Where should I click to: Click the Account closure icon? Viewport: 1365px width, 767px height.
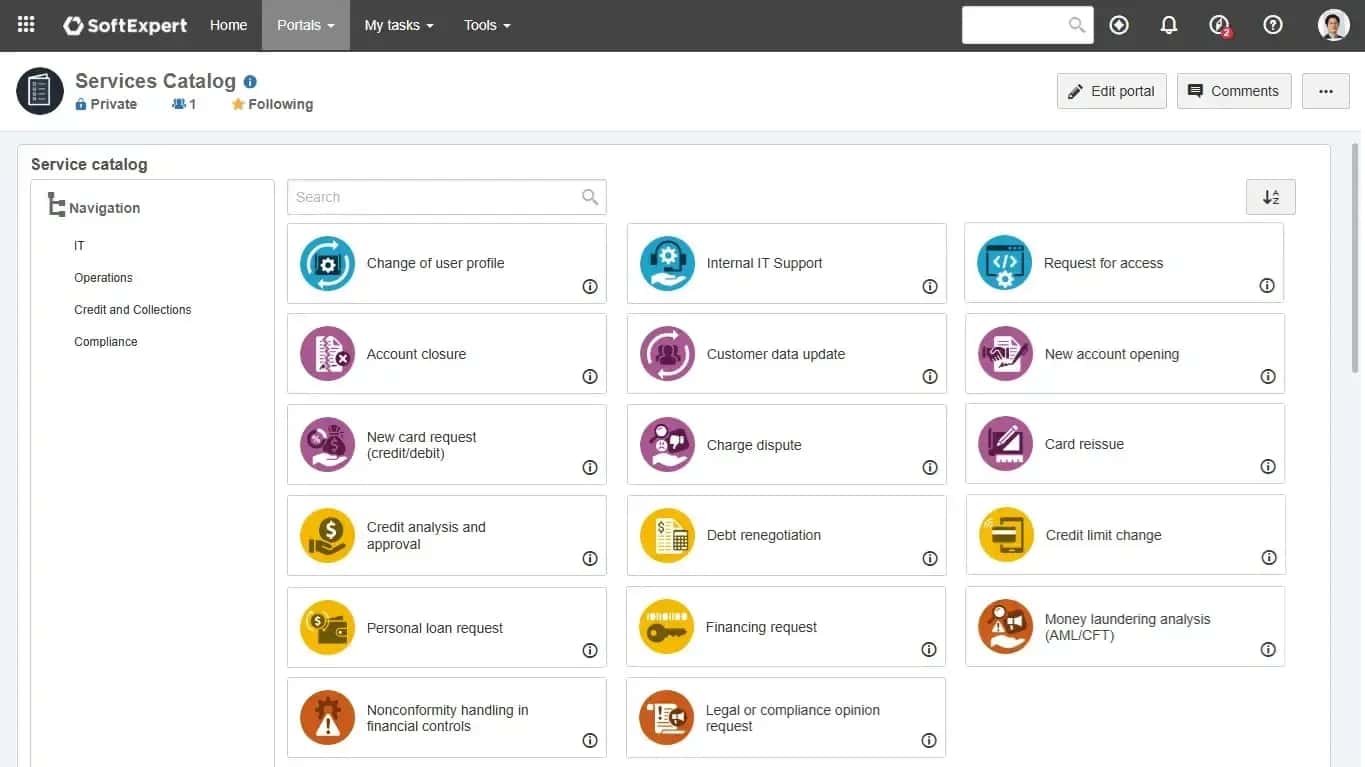328,354
